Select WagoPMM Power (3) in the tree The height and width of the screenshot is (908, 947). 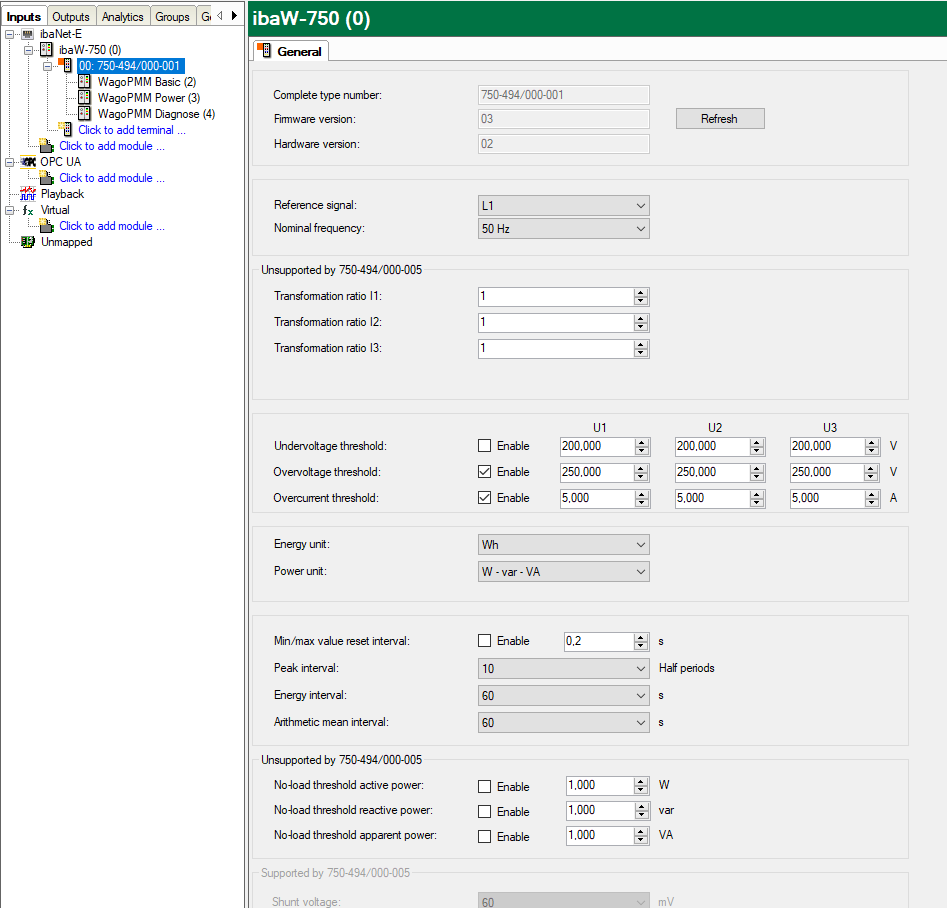[x=148, y=98]
